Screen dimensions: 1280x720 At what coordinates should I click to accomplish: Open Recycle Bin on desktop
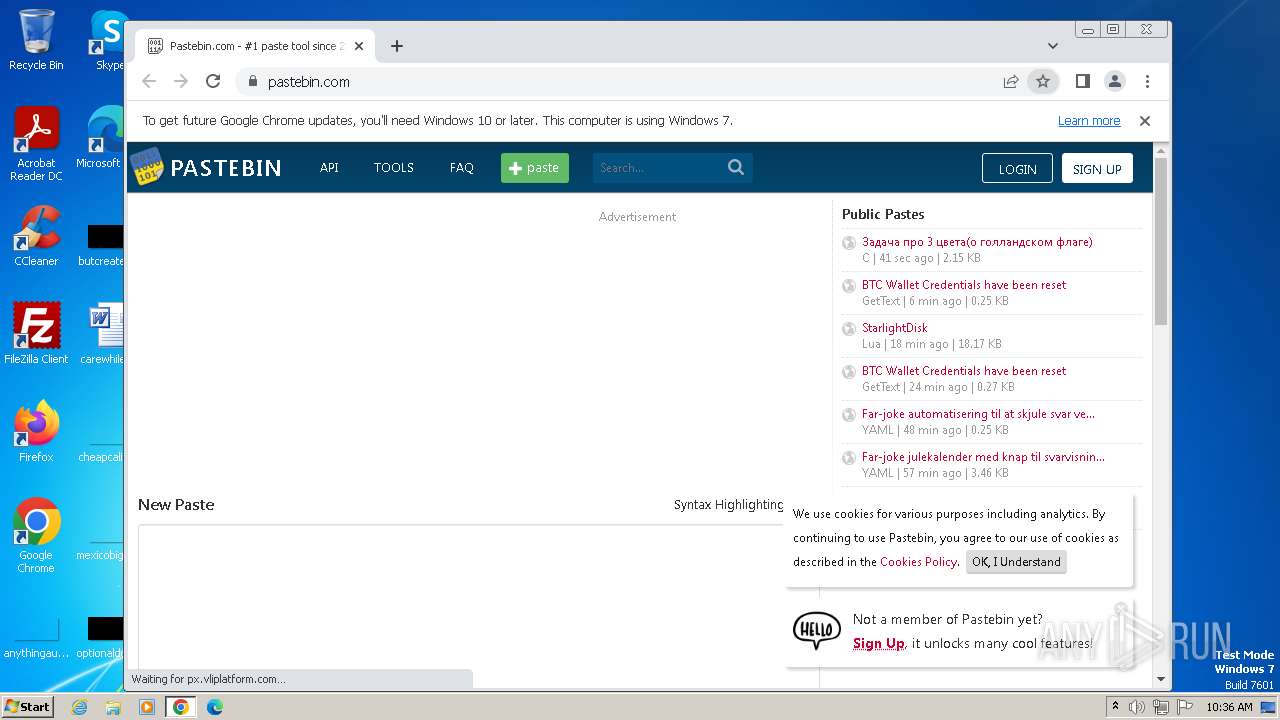(x=36, y=40)
